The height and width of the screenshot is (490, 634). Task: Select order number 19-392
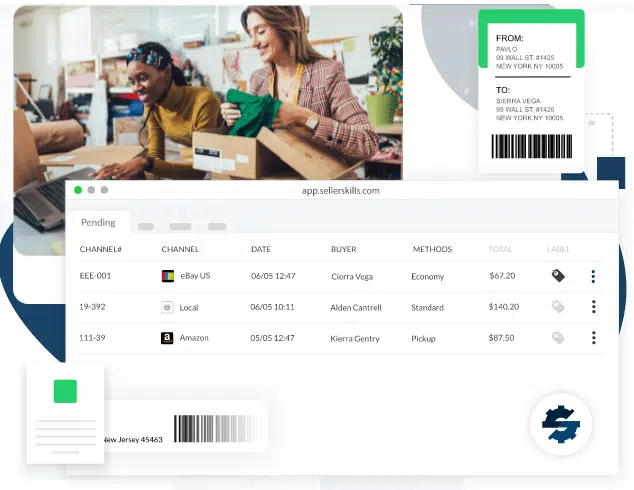92,307
